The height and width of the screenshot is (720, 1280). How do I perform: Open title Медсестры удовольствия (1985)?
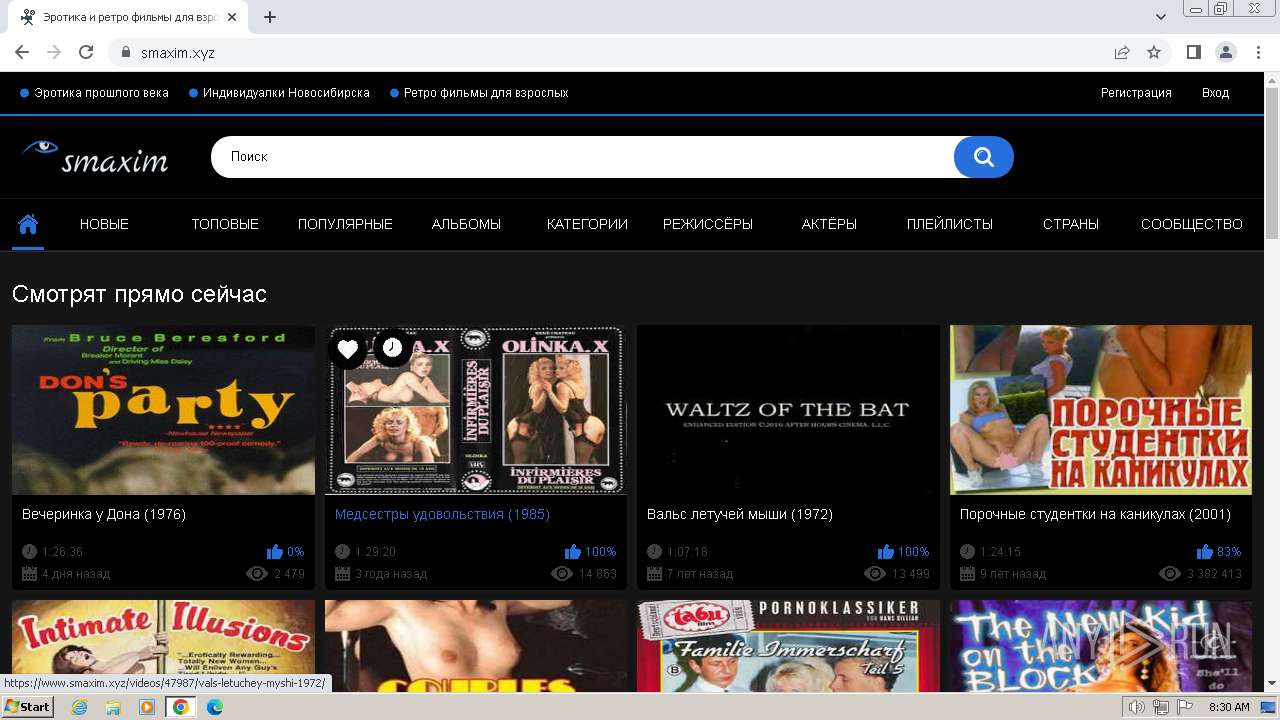pos(442,514)
